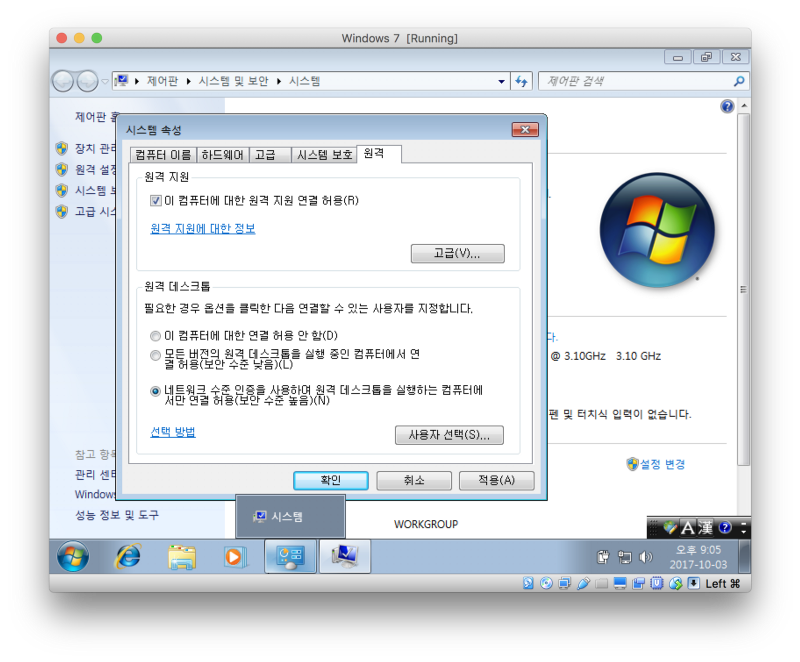The height and width of the screenshot is (662, 800).
Task: Open the 원격 지원에 대한 정보 link
Action: [x=202, y=229]
